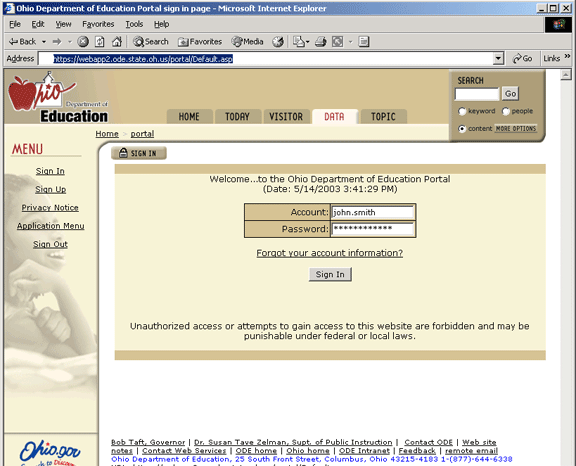Select the people search radio button
Screen dimensions: 576x466
coord(506,111)
